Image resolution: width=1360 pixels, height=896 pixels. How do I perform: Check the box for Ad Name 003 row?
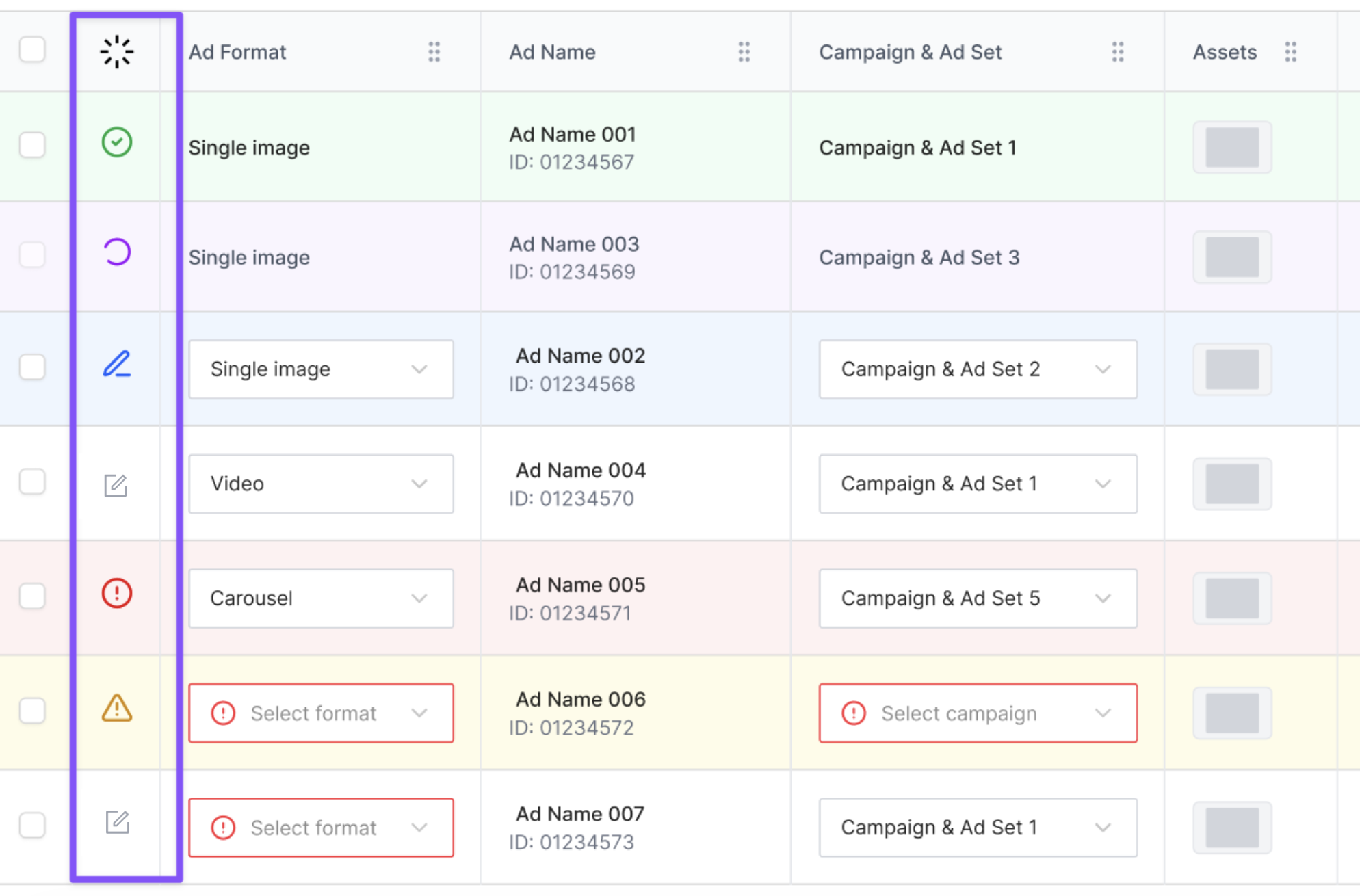[x=32, y=254]
